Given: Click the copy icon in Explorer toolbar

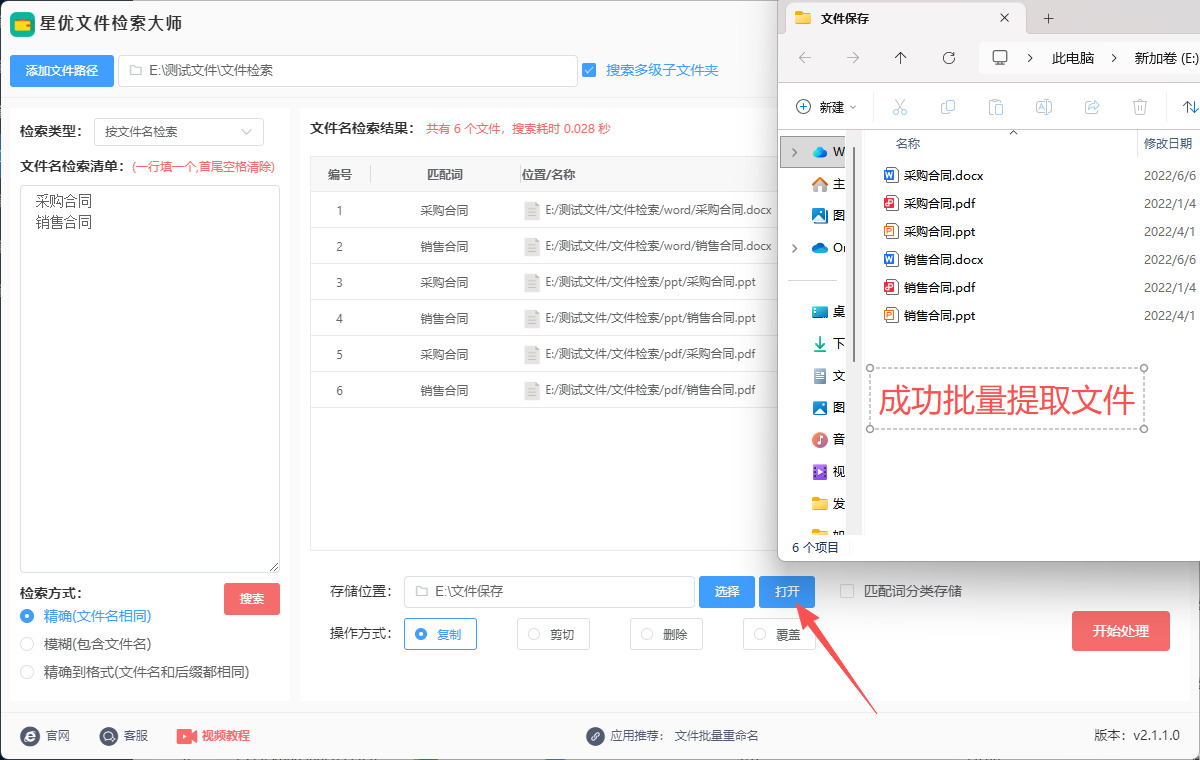Looking at the screenshot, I should (x=947, y=107).
